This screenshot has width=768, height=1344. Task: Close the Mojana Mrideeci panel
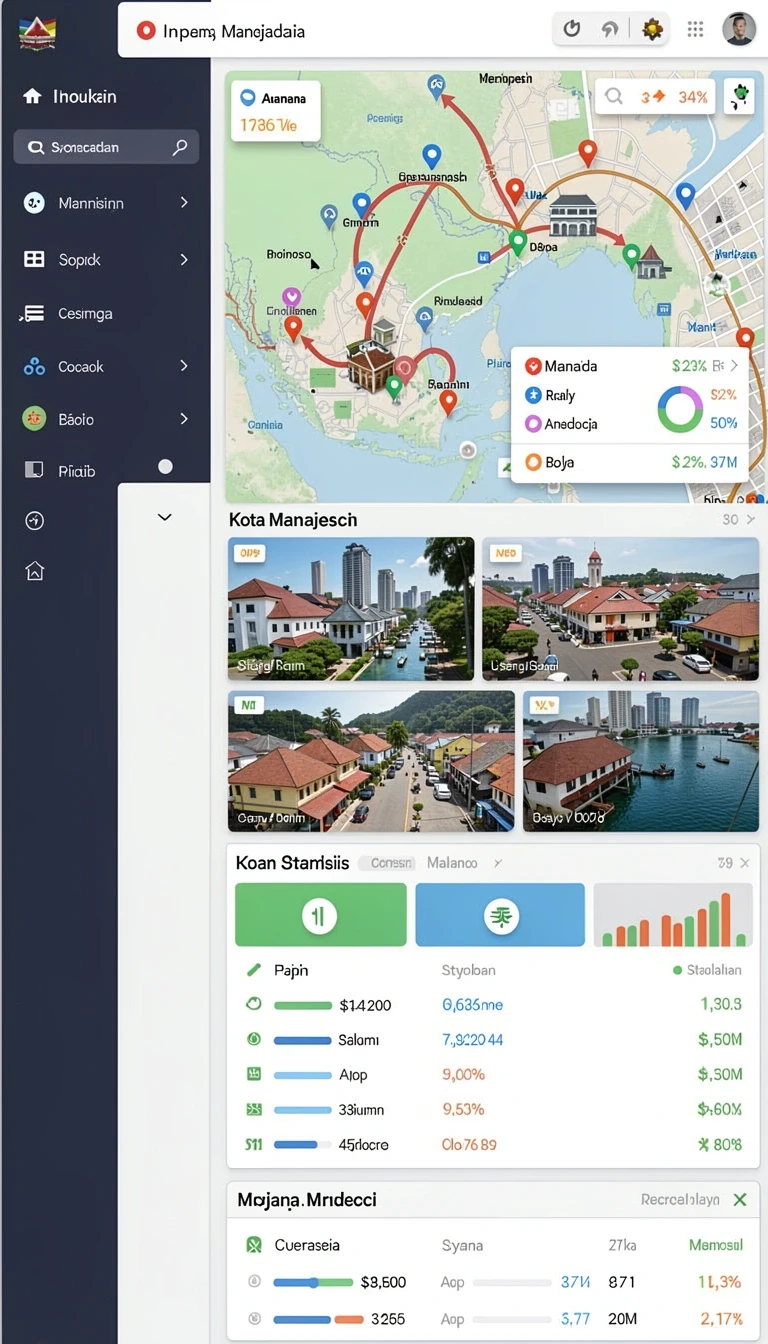[x=740, y=1199]
